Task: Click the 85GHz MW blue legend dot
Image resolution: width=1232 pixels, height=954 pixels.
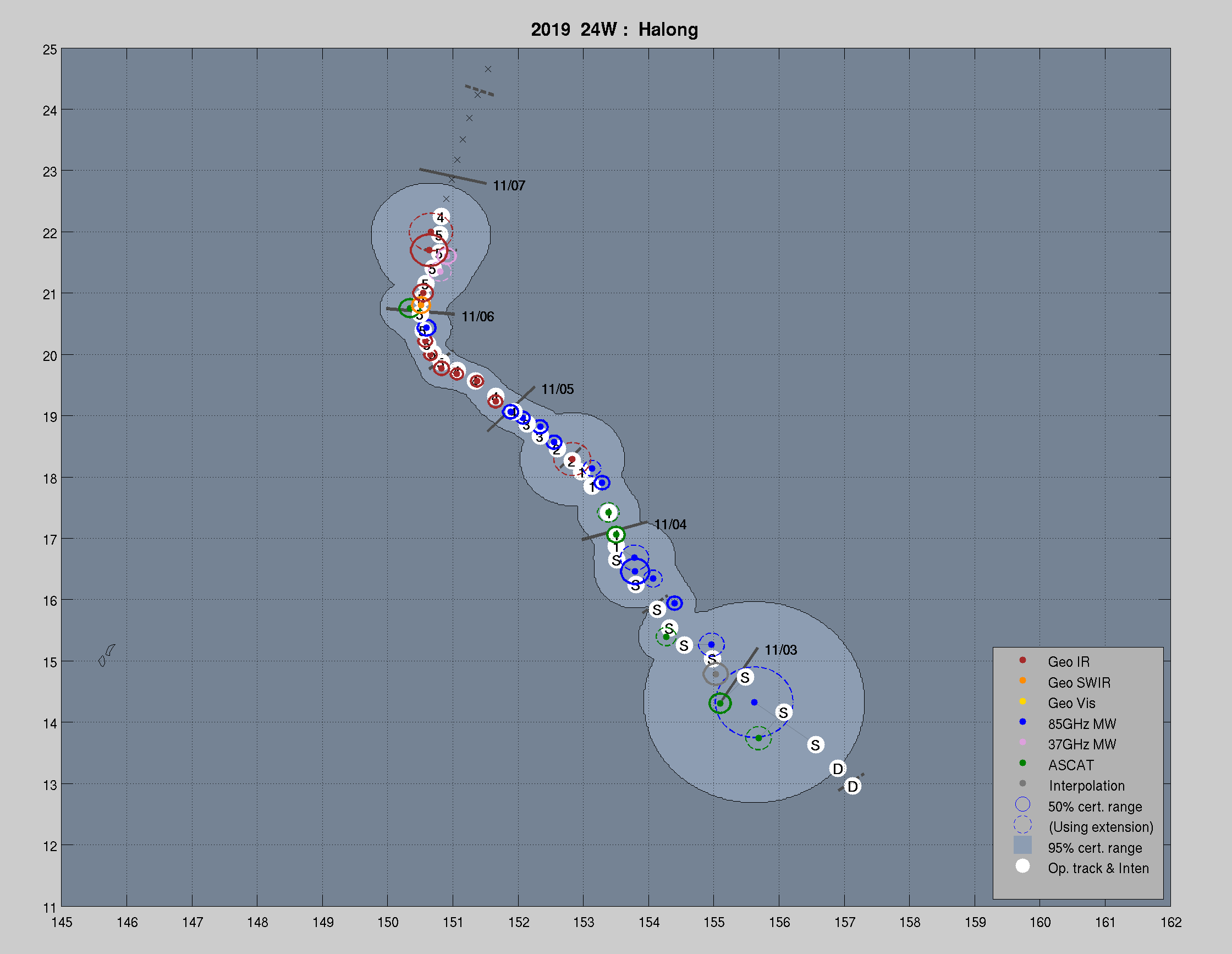Action: pyautogui.click(x=1022, y=722)
